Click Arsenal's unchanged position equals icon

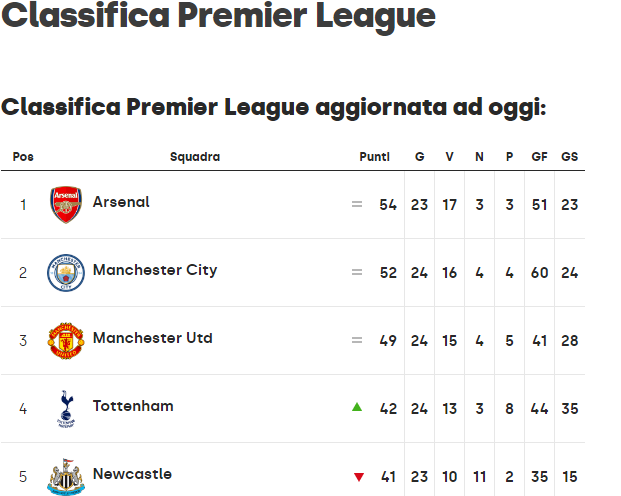coord(357,204)
